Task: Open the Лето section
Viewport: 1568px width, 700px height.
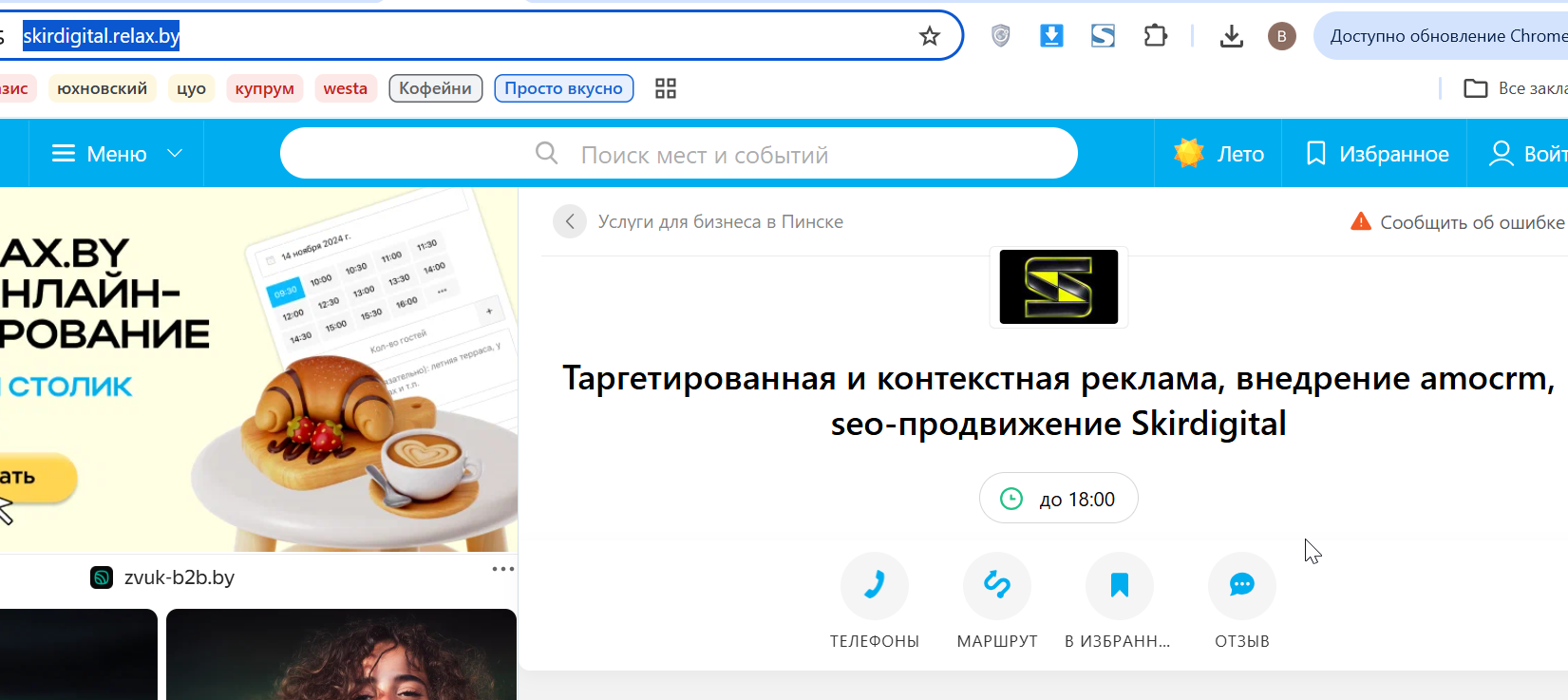Action: tap(1219, 154)
